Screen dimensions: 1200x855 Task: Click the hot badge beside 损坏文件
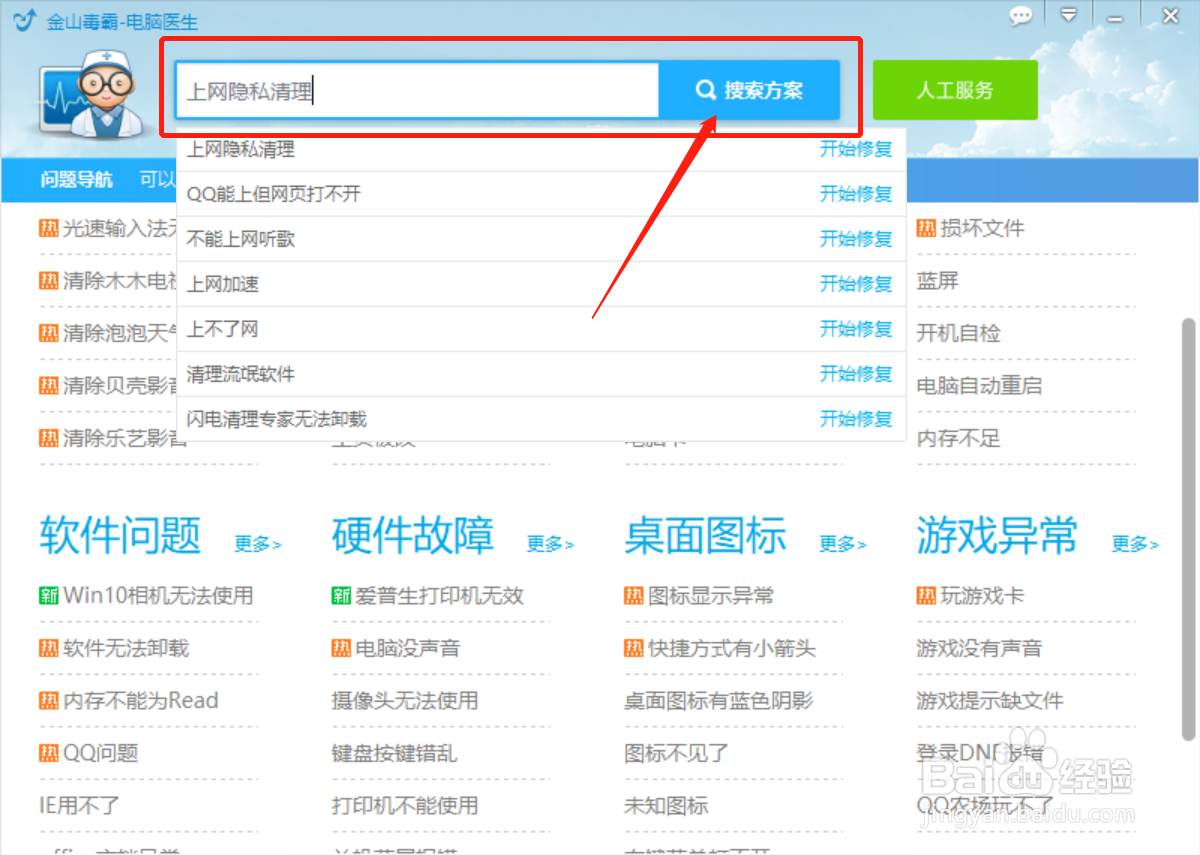coord(926,228)
